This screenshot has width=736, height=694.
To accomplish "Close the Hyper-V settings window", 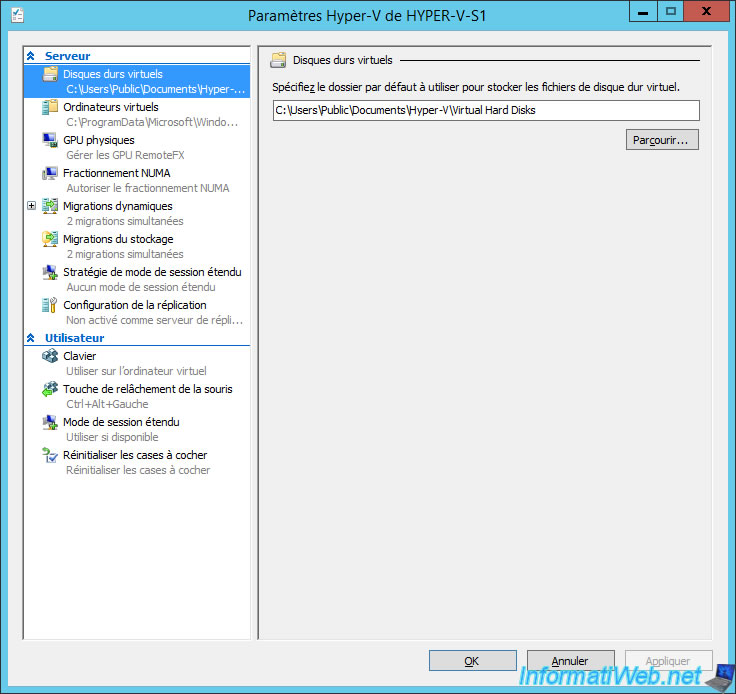I will [x=706, y=11].
